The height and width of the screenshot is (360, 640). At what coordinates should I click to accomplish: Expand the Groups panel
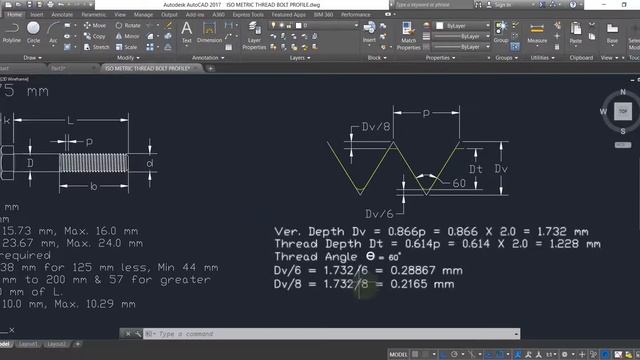click(x=507, y=58)
